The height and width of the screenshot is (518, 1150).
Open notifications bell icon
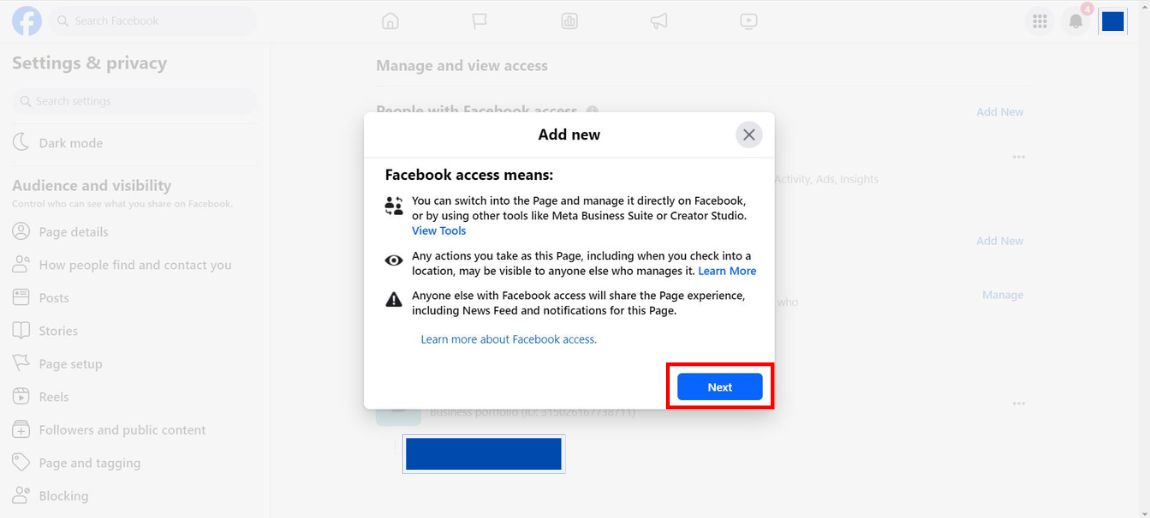[1076, 21]
